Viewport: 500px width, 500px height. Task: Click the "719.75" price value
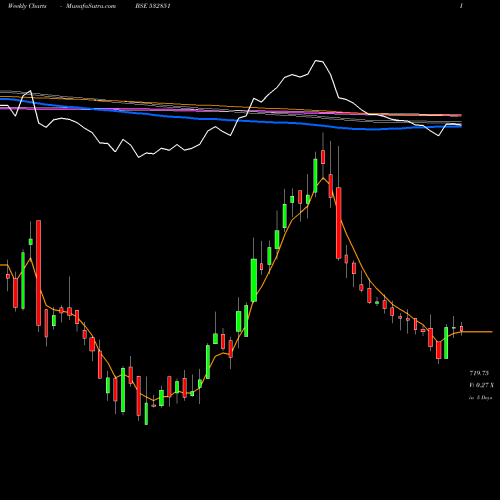[479, 373]
